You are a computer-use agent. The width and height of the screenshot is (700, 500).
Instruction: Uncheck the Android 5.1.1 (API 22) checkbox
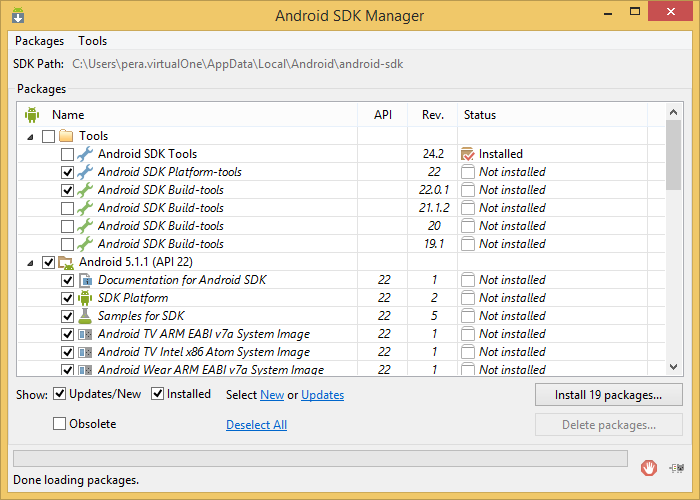48,262
